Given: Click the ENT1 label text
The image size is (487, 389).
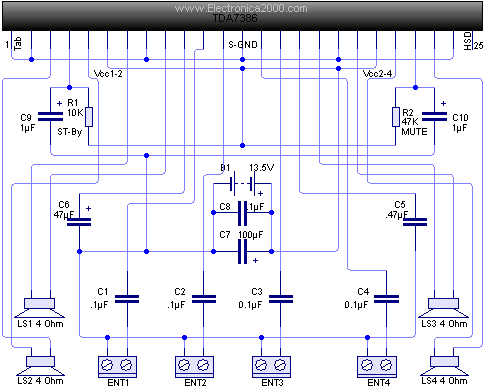Looking at the screenshot, I should [x=118, y=383].
